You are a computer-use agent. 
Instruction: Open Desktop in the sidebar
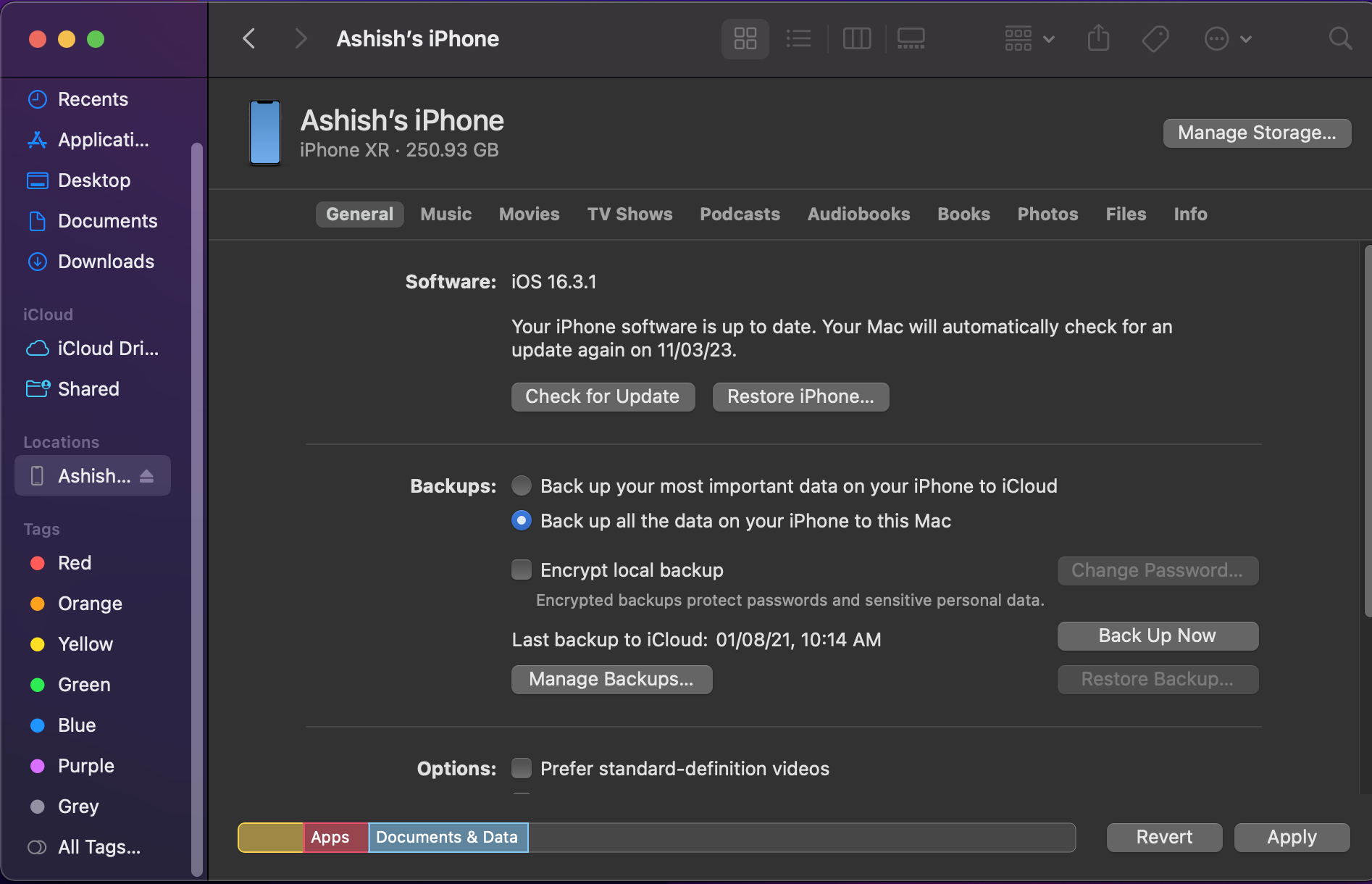click(x=93, y=180)
